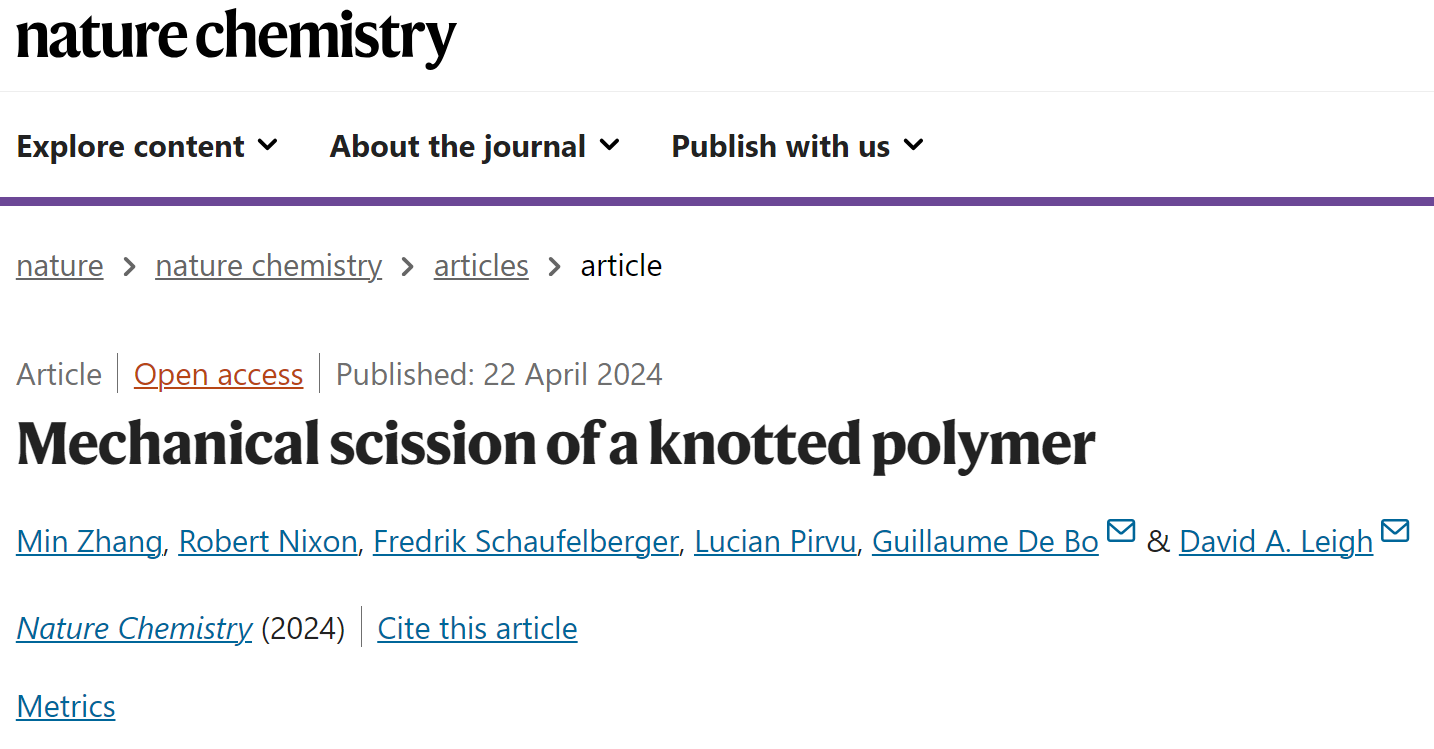Click envelope icon next to Guillaume De Bo

click(x=1122, y=530)
